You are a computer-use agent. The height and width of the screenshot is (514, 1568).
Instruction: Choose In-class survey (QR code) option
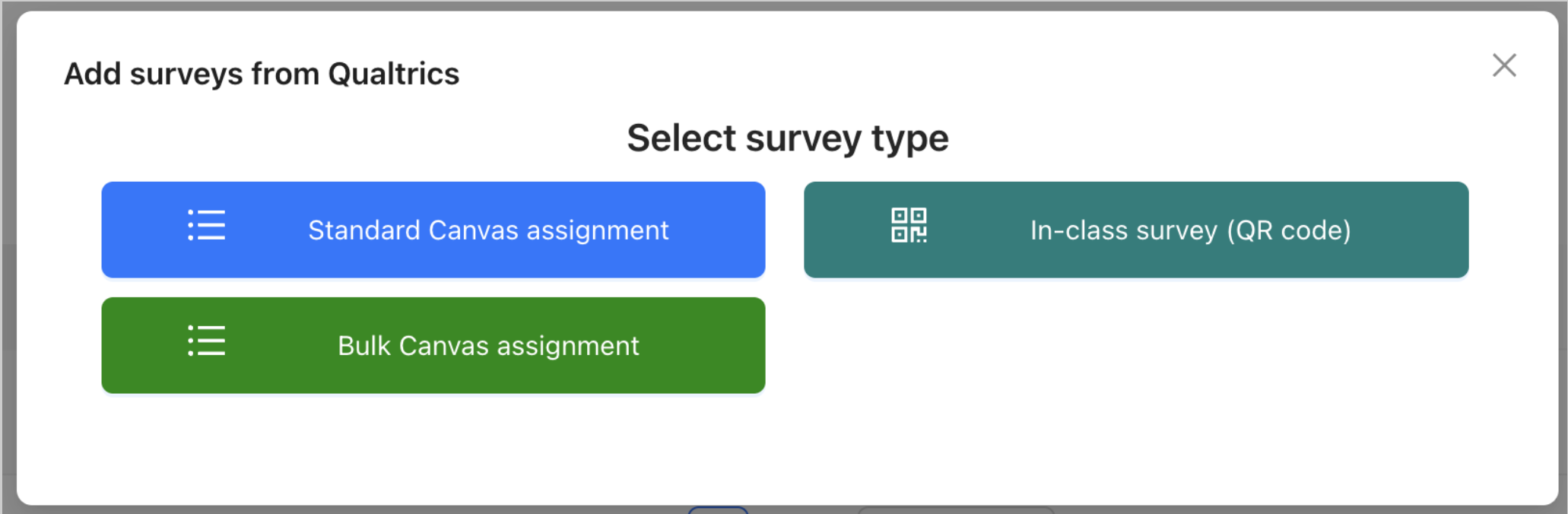[x=1136, y=230]
